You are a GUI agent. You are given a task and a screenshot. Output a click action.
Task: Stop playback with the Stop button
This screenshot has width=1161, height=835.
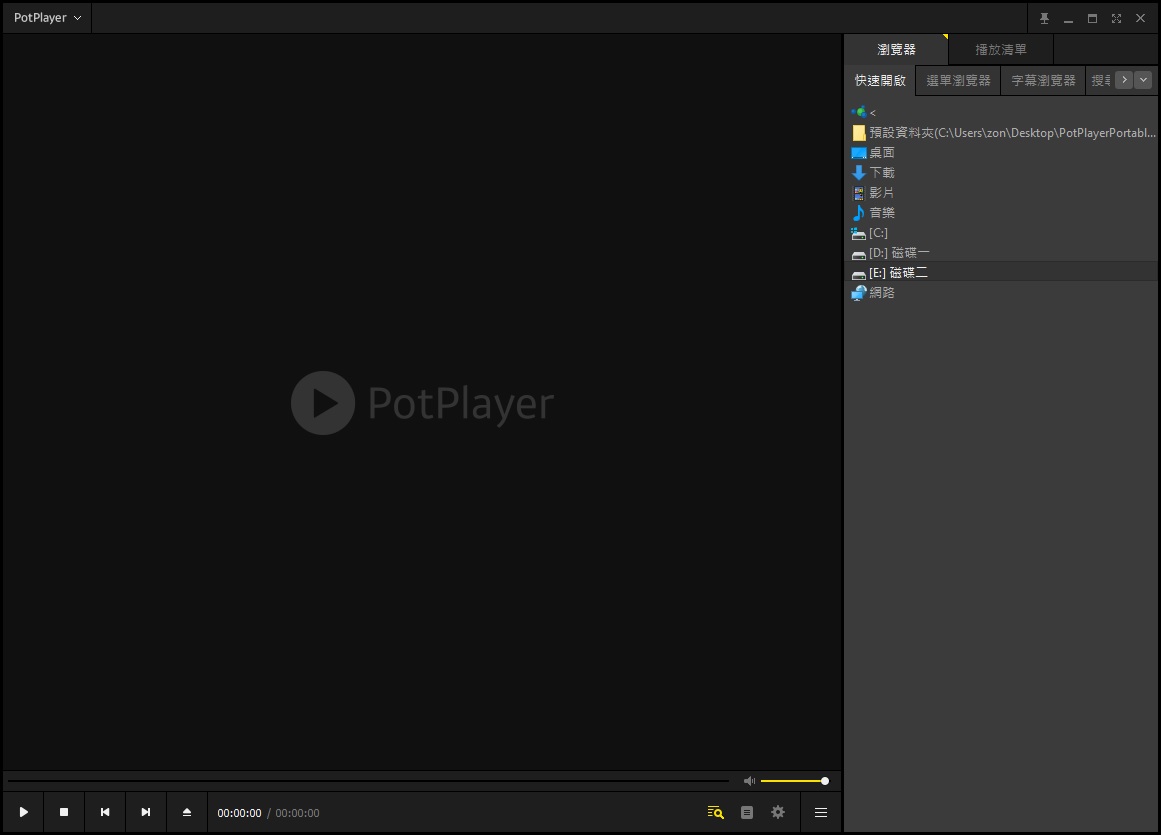(x=64, y=812)
